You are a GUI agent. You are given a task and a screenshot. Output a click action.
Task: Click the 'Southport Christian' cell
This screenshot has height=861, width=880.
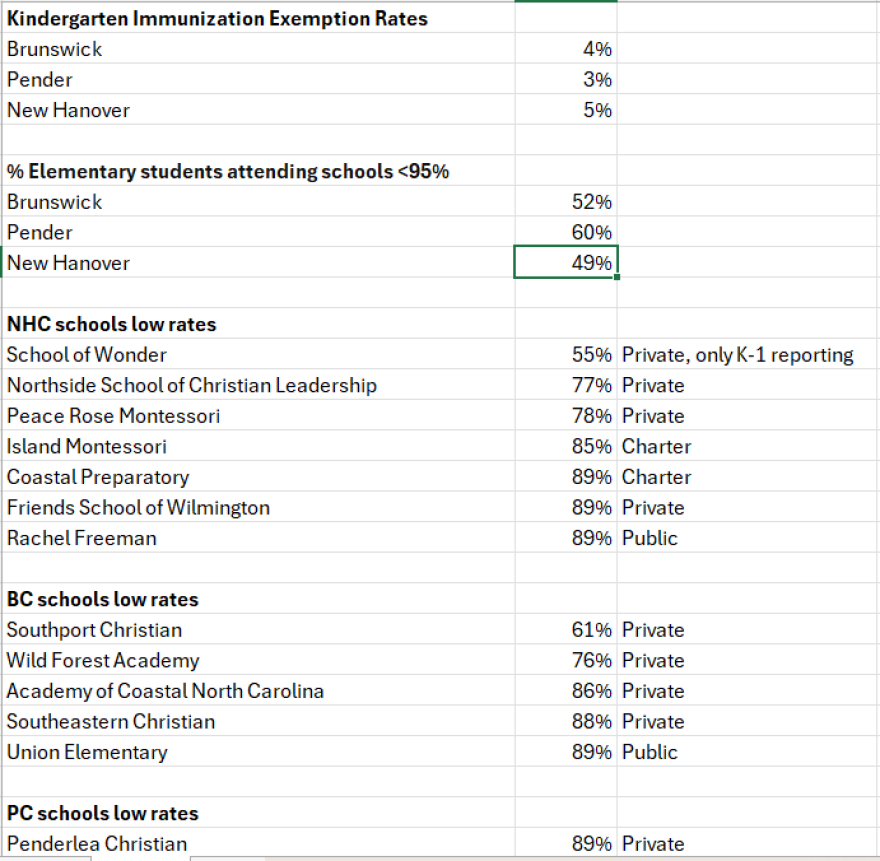pyautogui.click(x=94, y=630)
